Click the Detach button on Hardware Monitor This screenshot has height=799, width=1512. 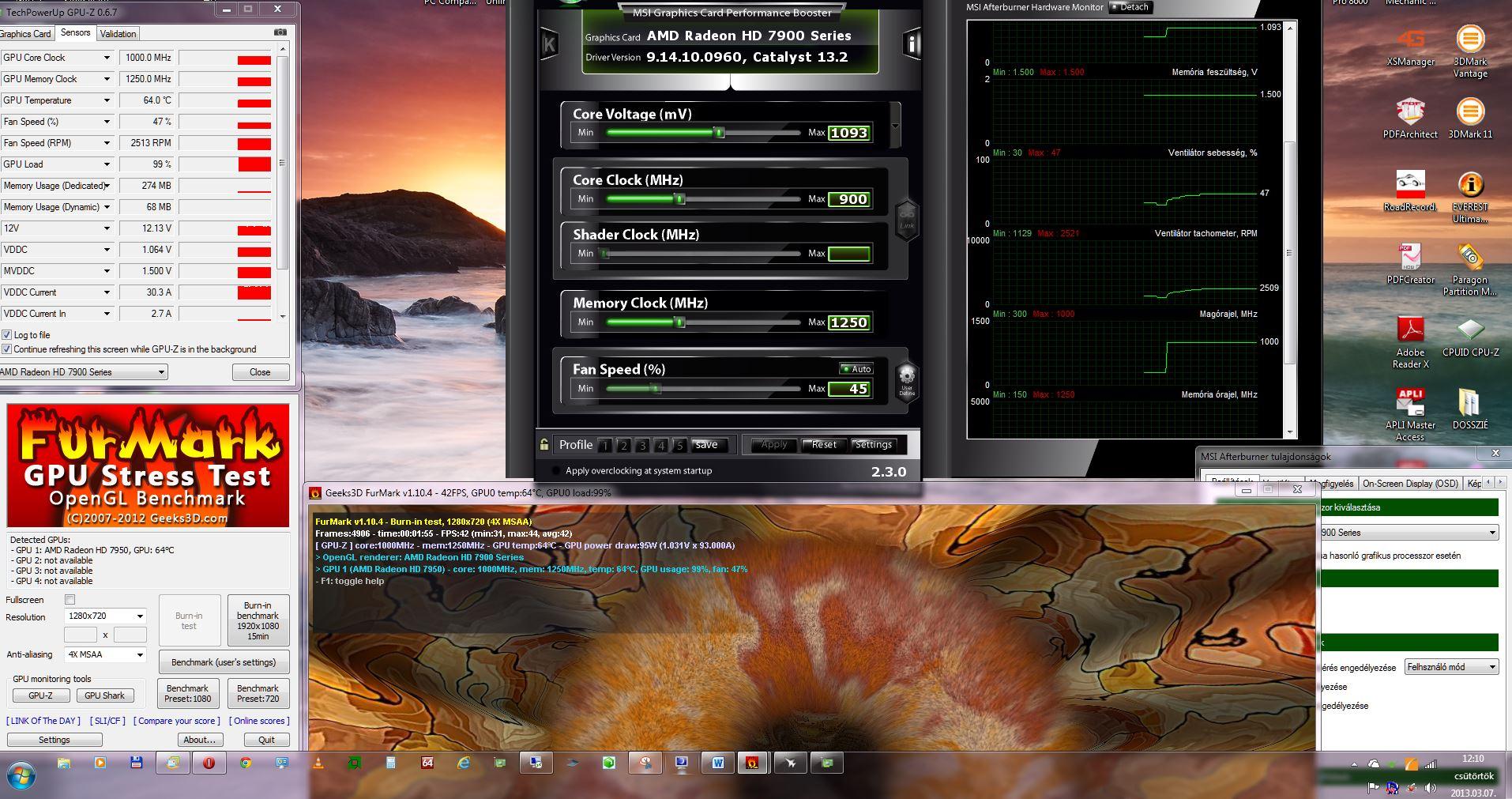1131,7
